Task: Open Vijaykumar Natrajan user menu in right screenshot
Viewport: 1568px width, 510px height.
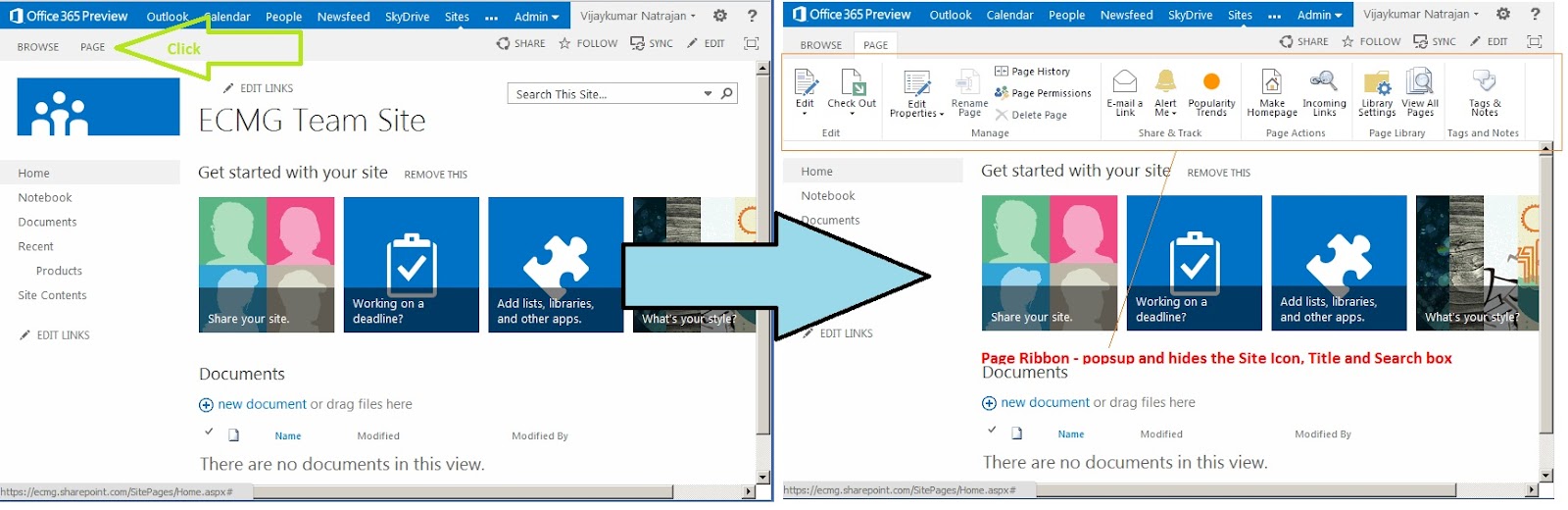Action: click(x=1421, y=15)
